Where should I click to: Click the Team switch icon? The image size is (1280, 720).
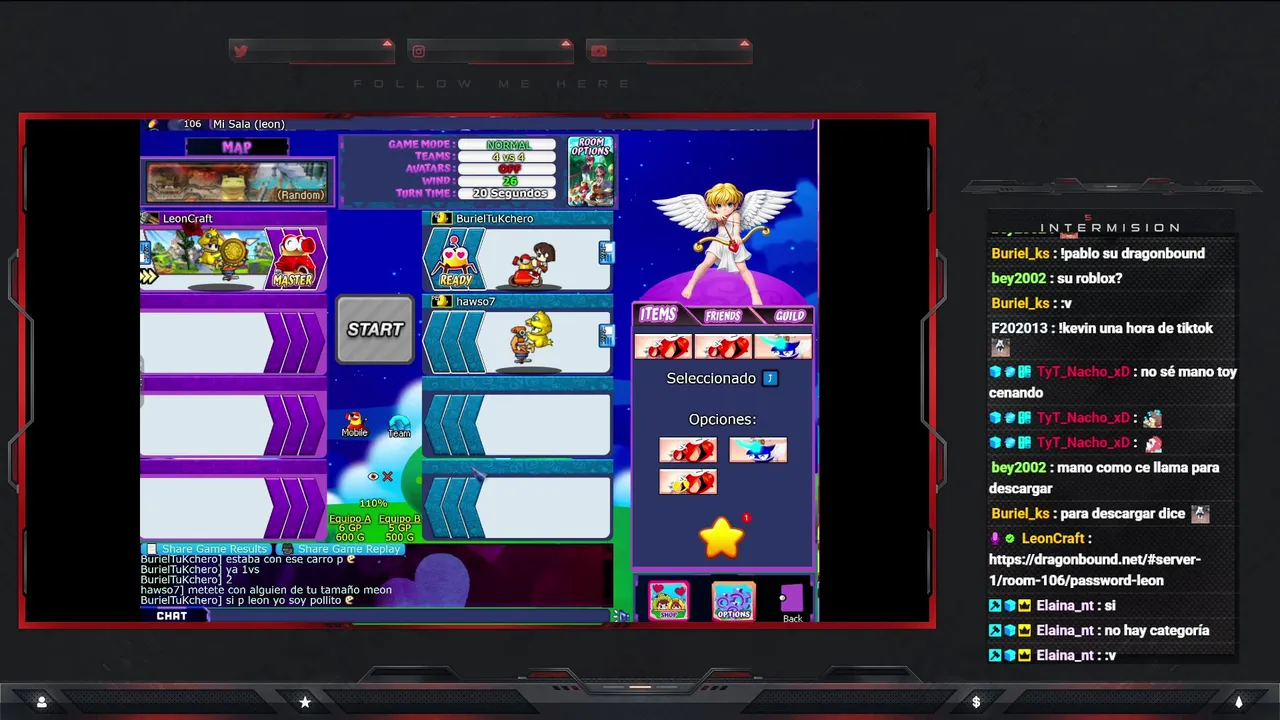pos(399,426)
